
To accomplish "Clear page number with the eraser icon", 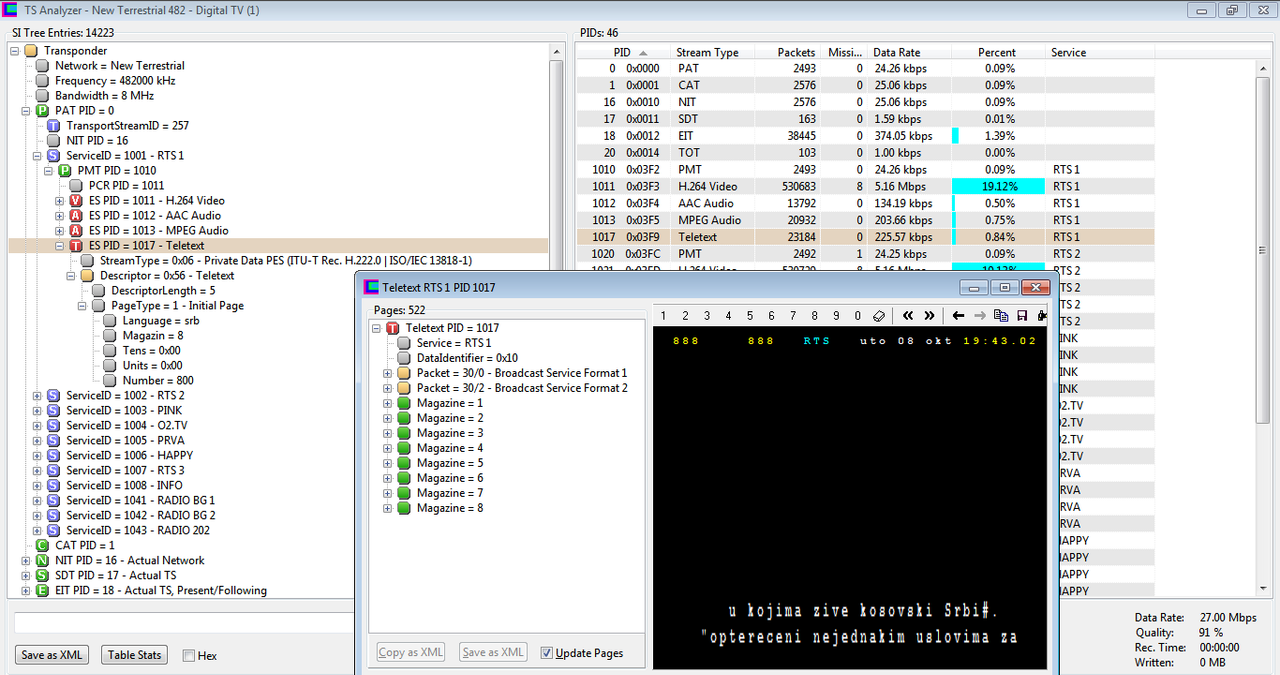I will [879, 316].
